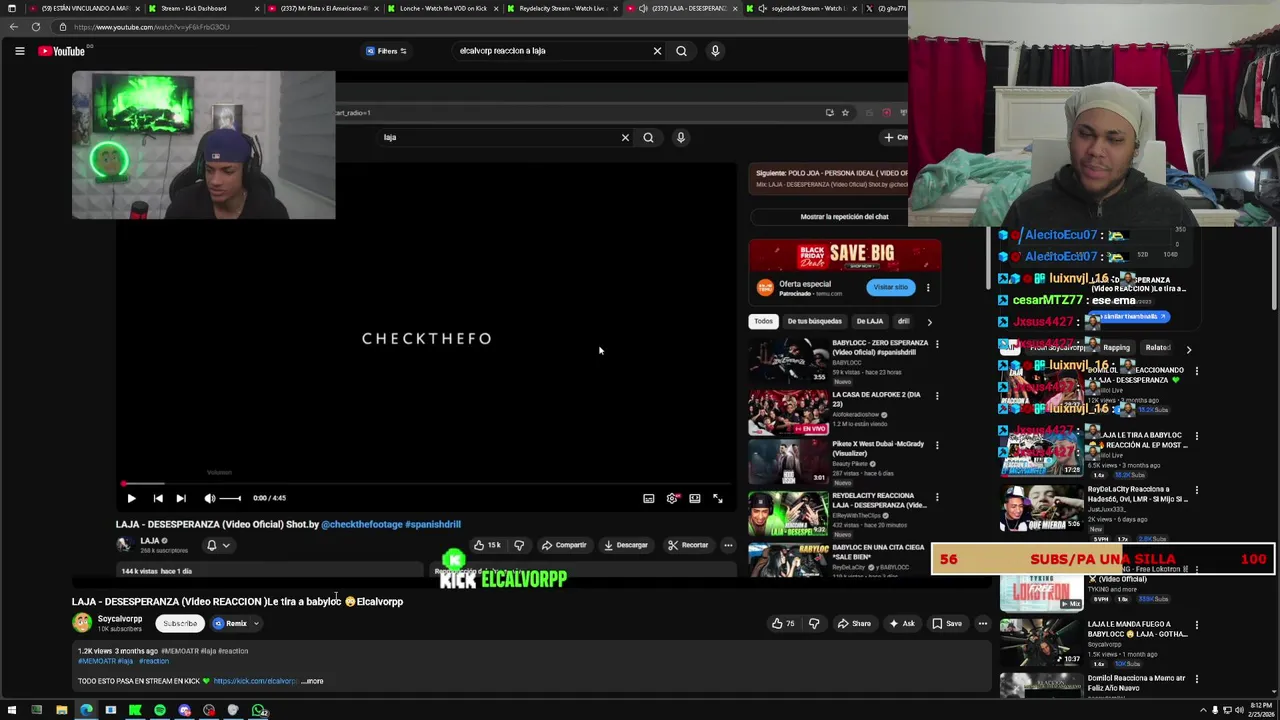This screenshot has height=720, width=1280.
Task: Share the reaction video
Action: pos(853,623)
